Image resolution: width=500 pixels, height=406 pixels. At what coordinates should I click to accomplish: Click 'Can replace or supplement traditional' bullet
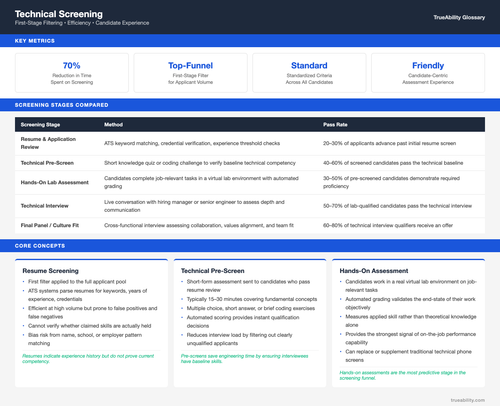[409, 356]
